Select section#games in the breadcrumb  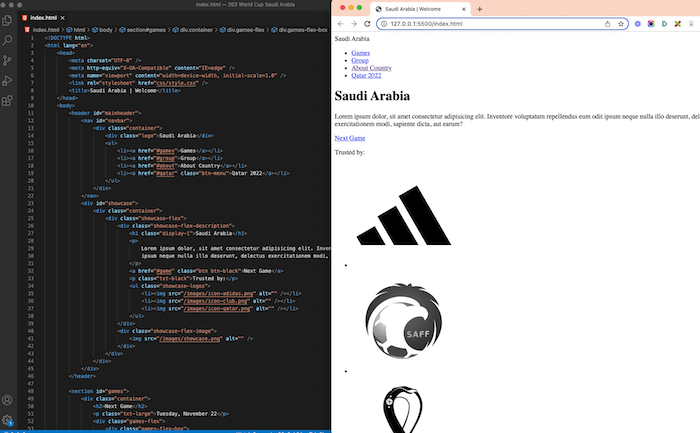[146, 30]
